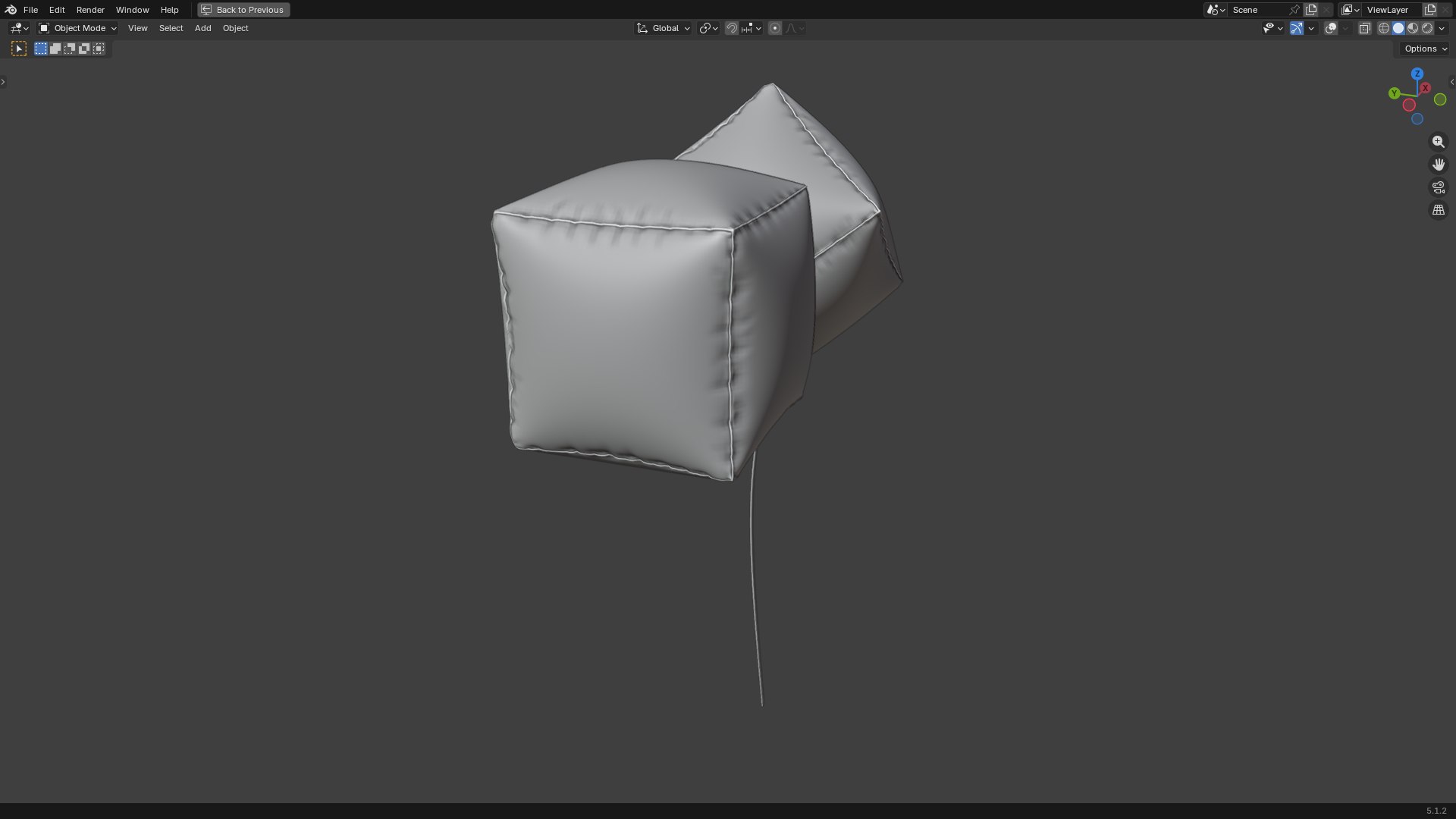Image resolution: width=1456 pixels, height=819 pixels.
Task: Open the scene browse icon dropdown
Action: coord(1216,10)
